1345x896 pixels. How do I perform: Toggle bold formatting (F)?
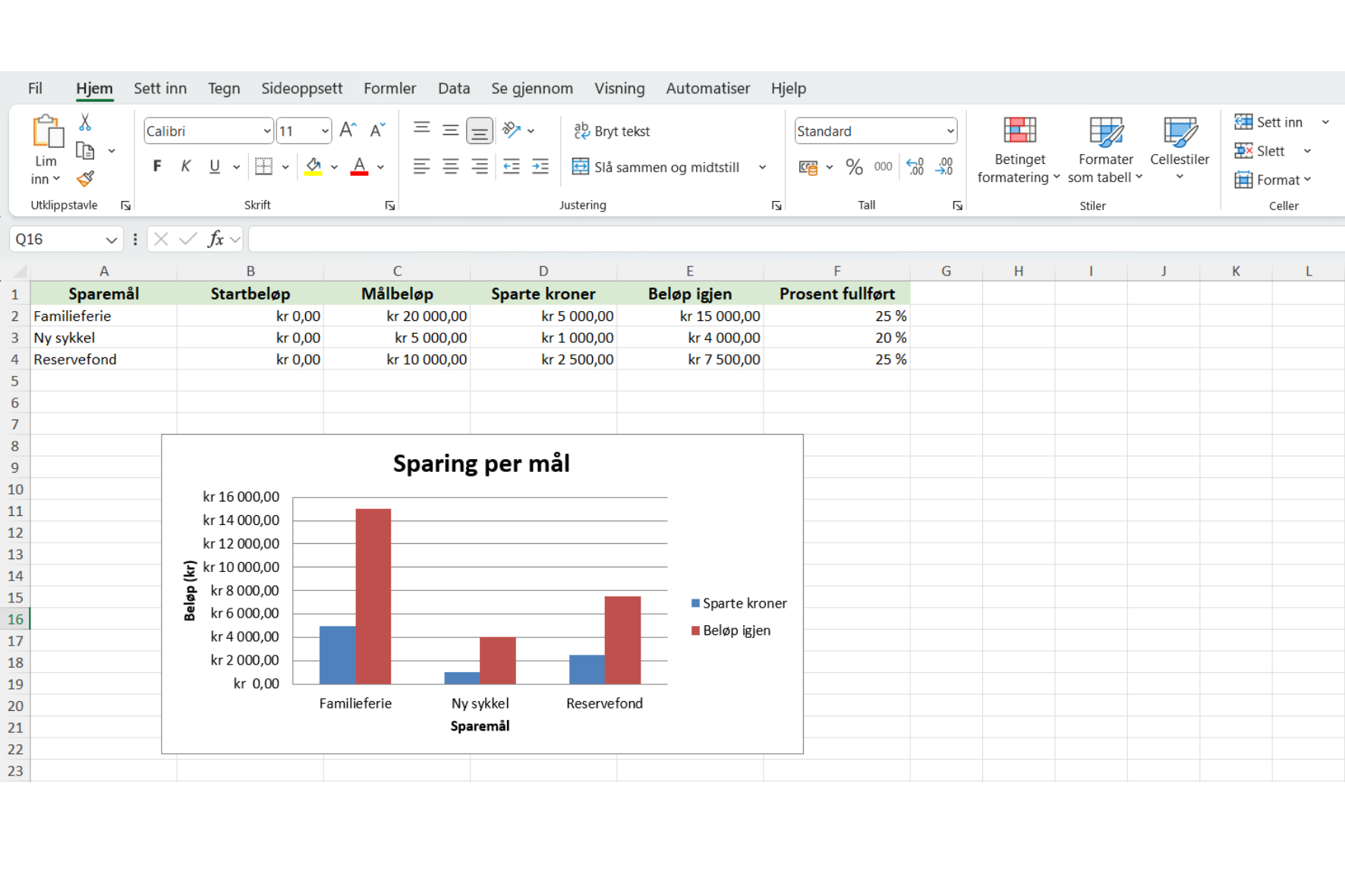point(157,166)
